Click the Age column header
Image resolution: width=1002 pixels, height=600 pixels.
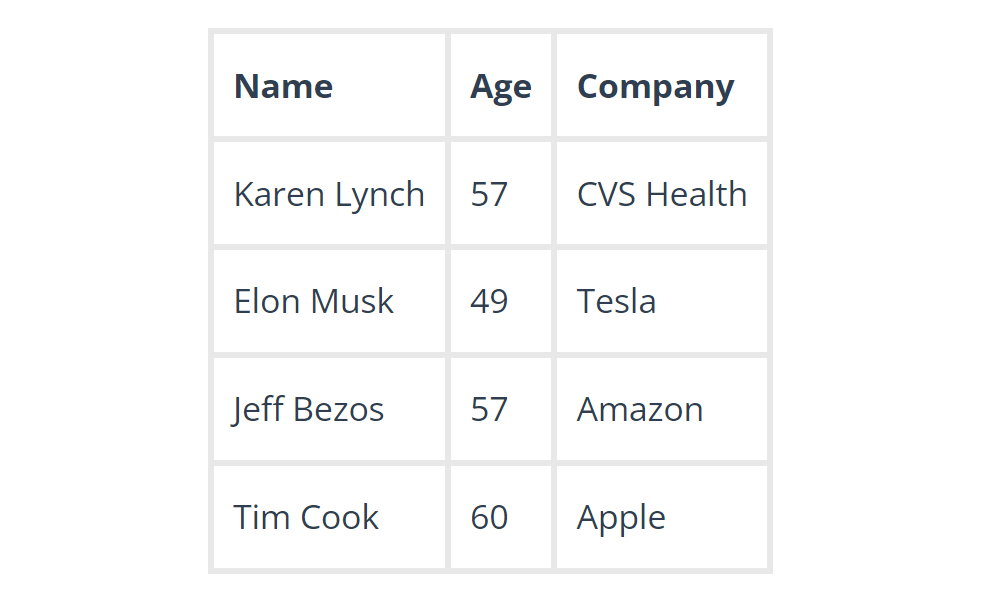501,87
